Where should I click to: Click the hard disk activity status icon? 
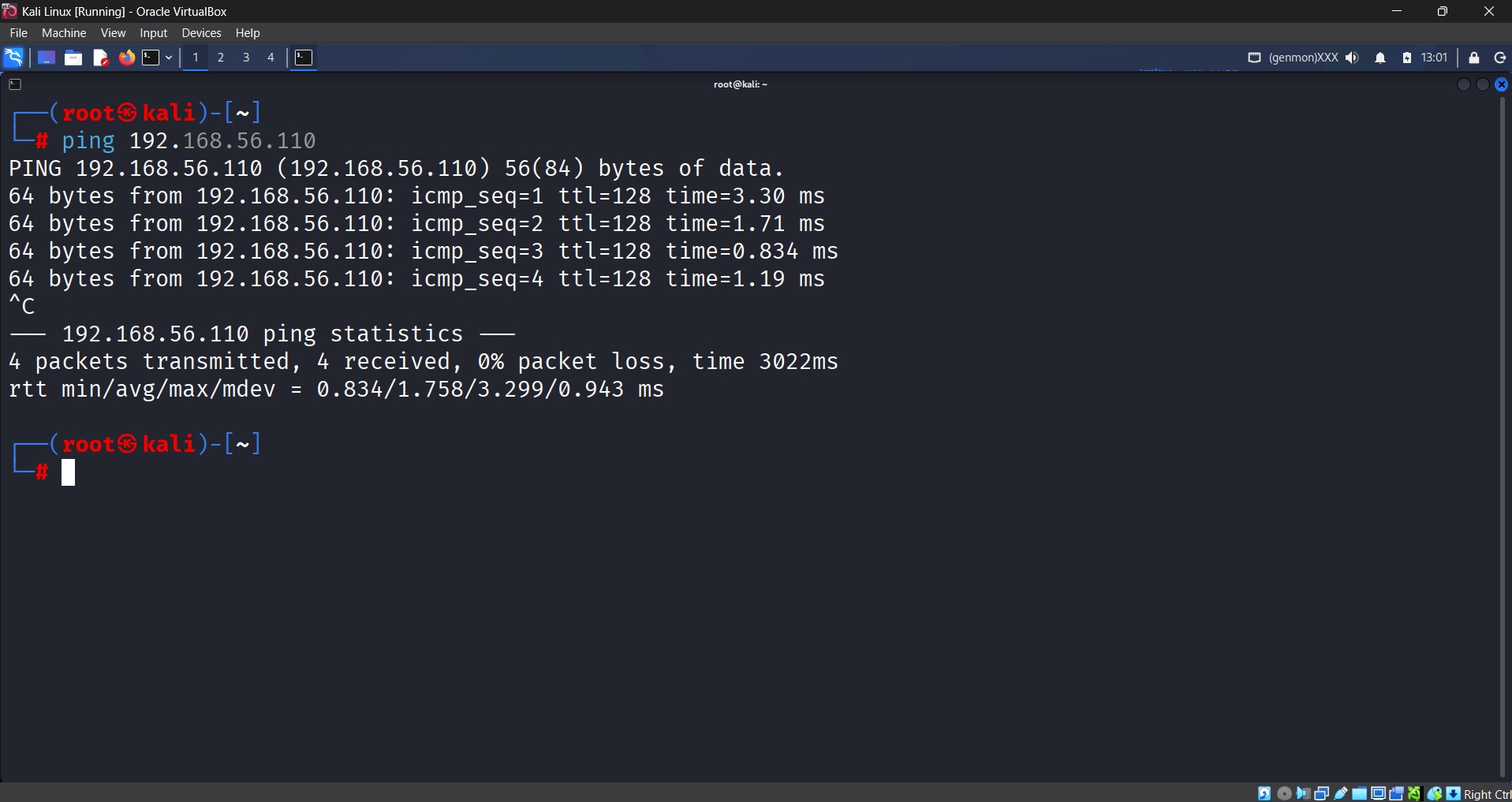1264,793
